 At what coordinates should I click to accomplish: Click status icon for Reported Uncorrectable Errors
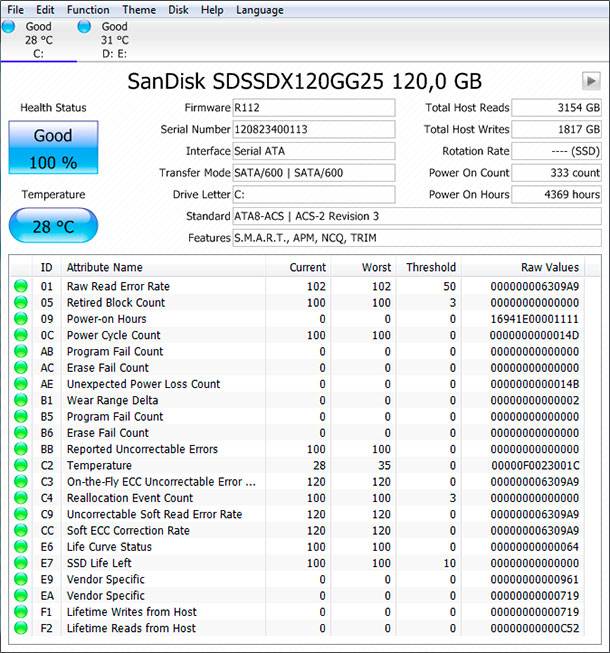(20, 449)
